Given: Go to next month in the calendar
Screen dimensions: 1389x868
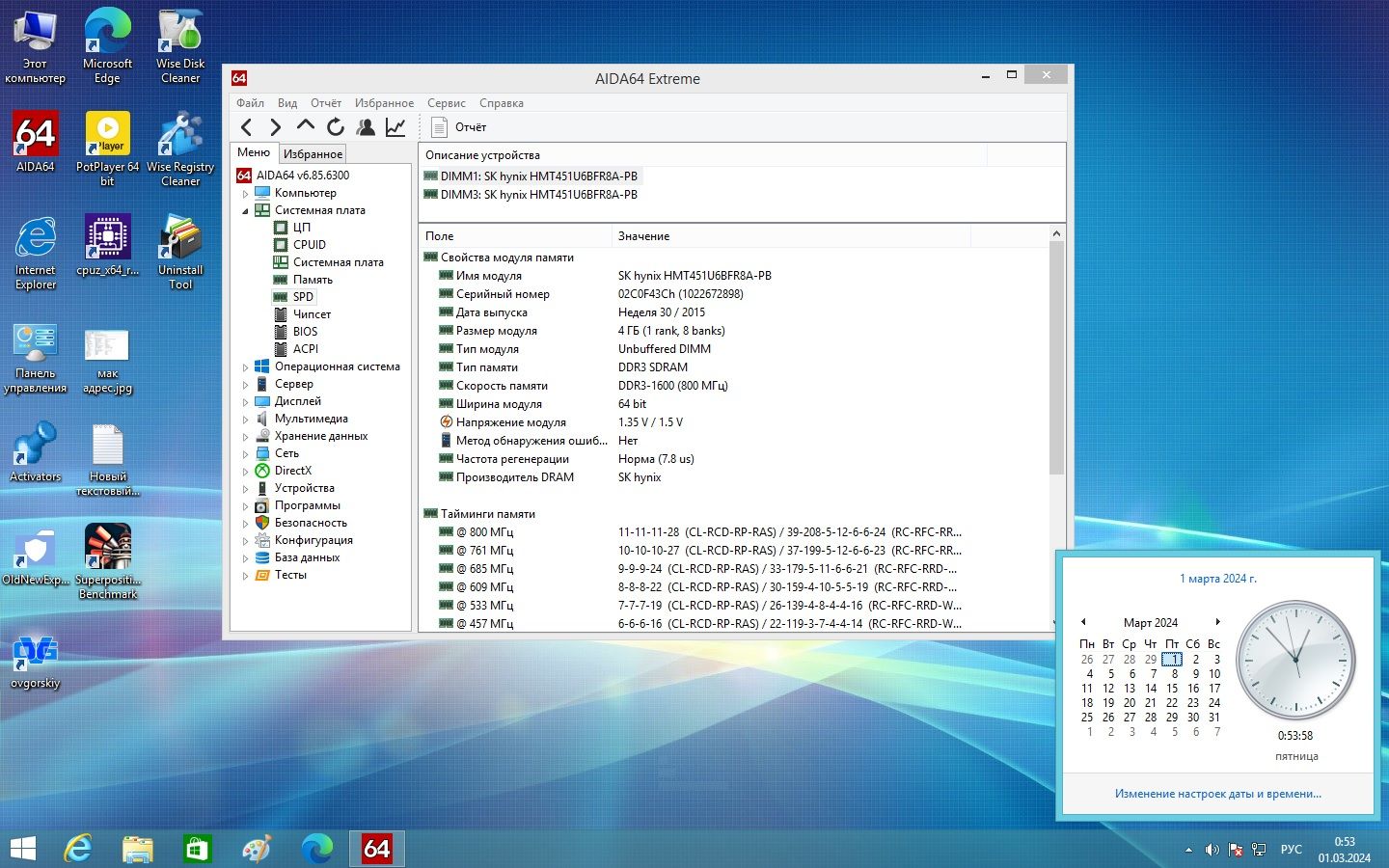Looking at the screenshot, I should [1218, 622].
